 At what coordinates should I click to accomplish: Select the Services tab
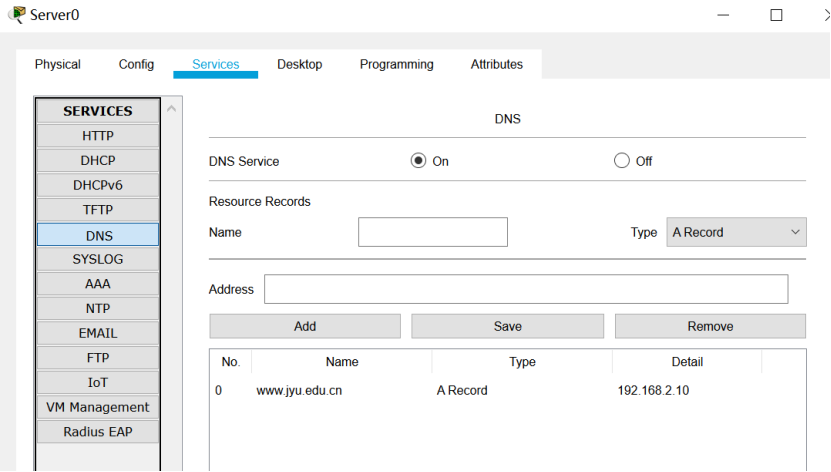pos(215,64)
